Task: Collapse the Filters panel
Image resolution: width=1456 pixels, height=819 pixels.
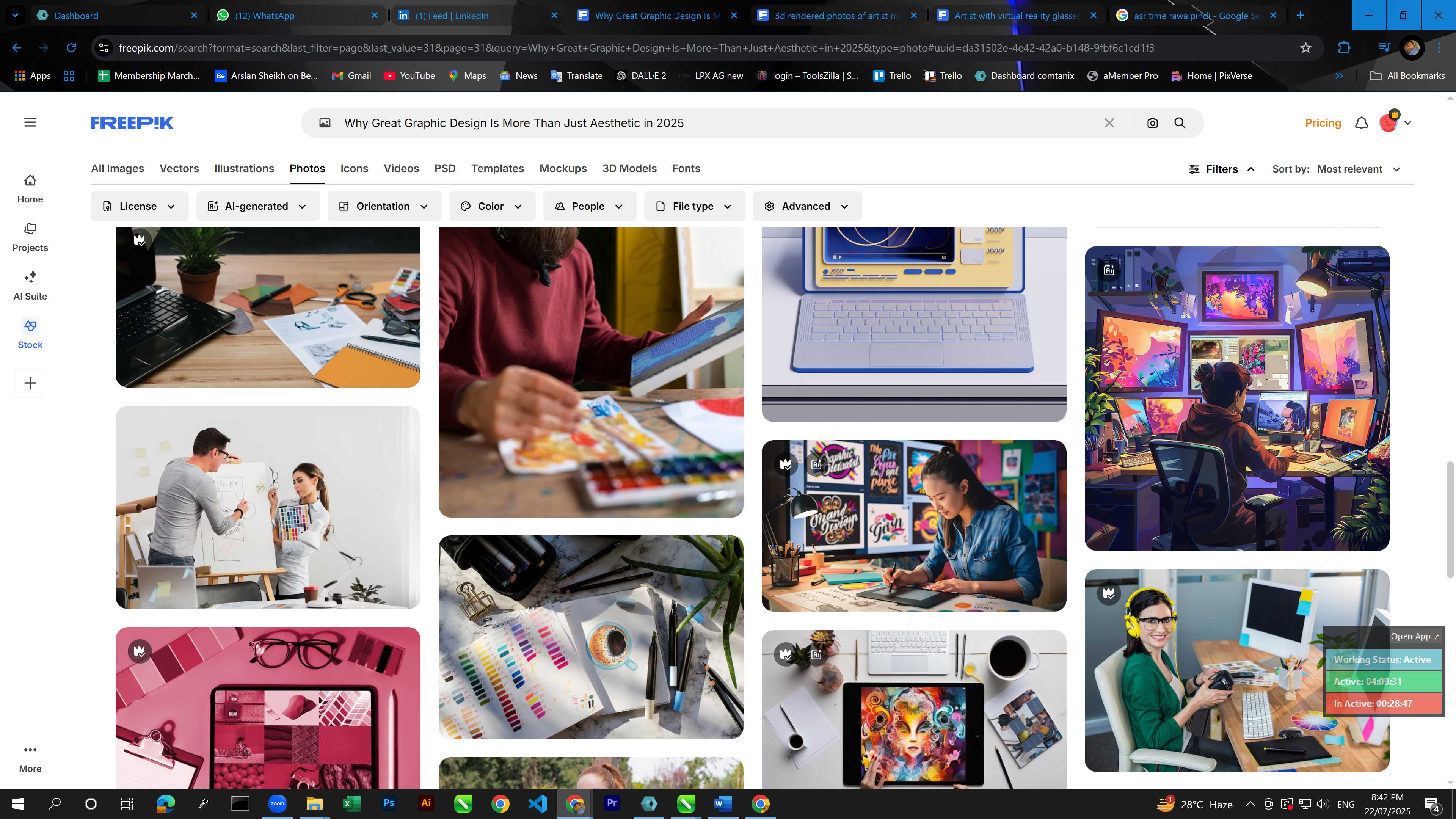Action: point(1221,169)
